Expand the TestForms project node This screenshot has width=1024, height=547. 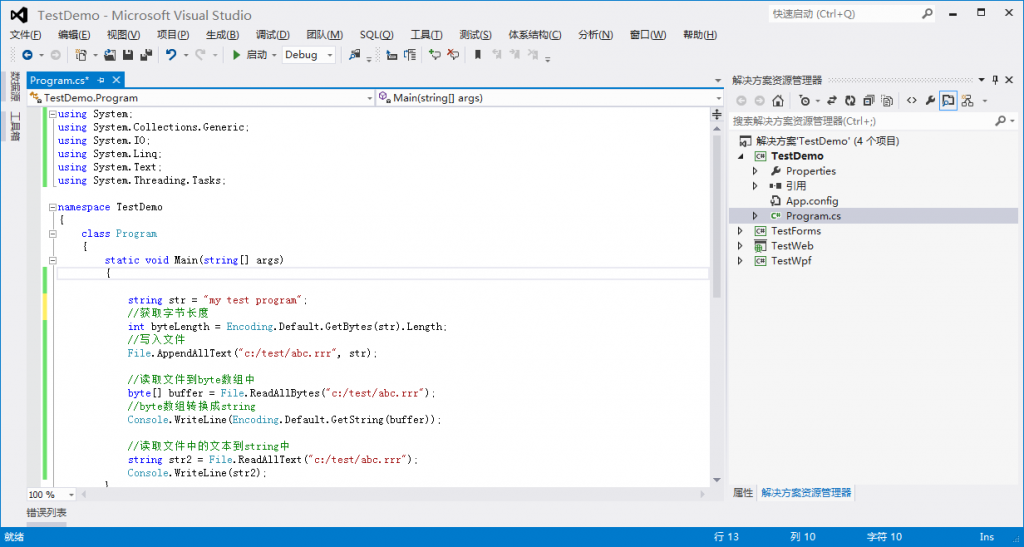click(741, 231)
